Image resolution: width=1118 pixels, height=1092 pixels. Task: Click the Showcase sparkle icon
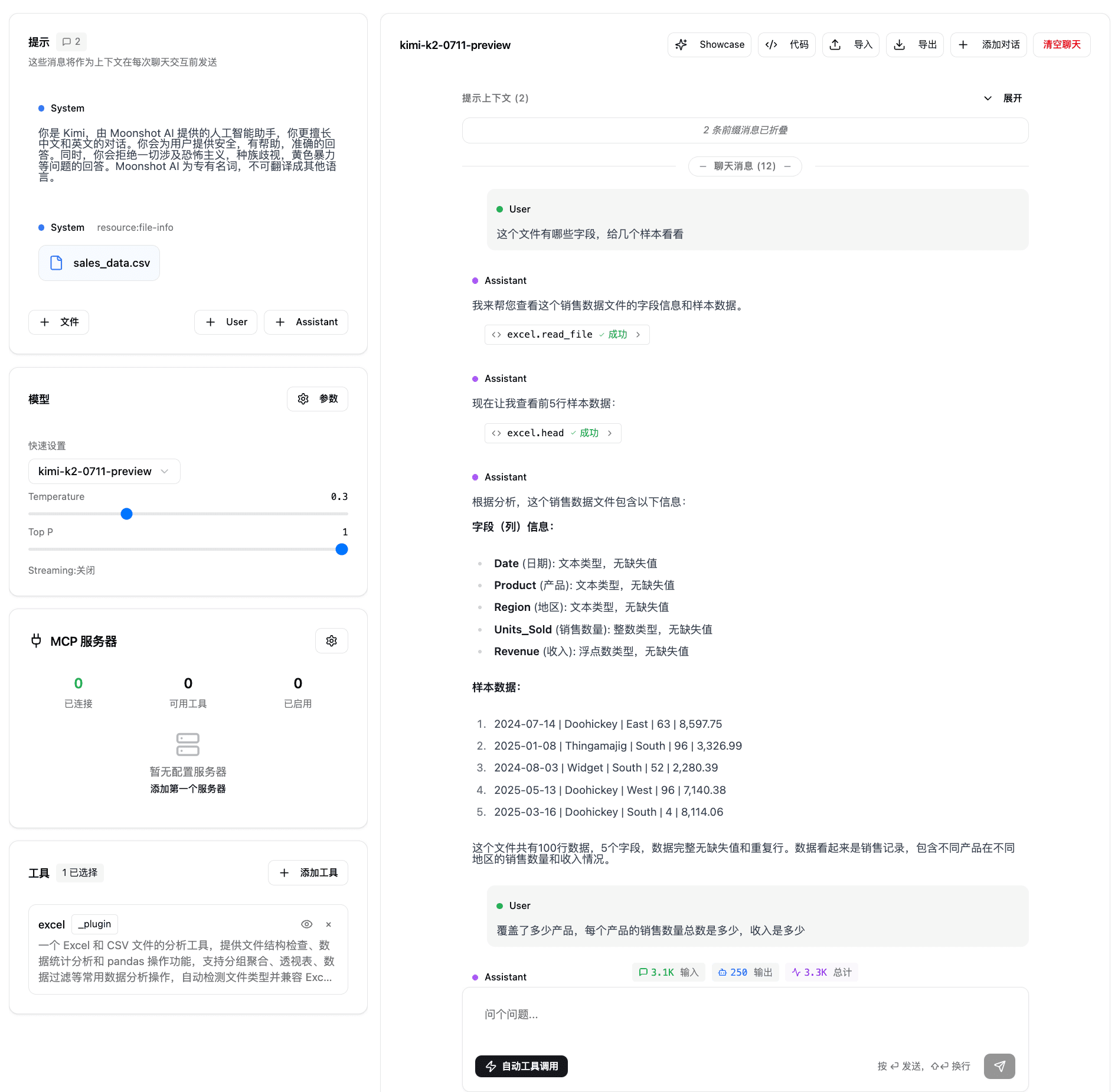[681, 45]
